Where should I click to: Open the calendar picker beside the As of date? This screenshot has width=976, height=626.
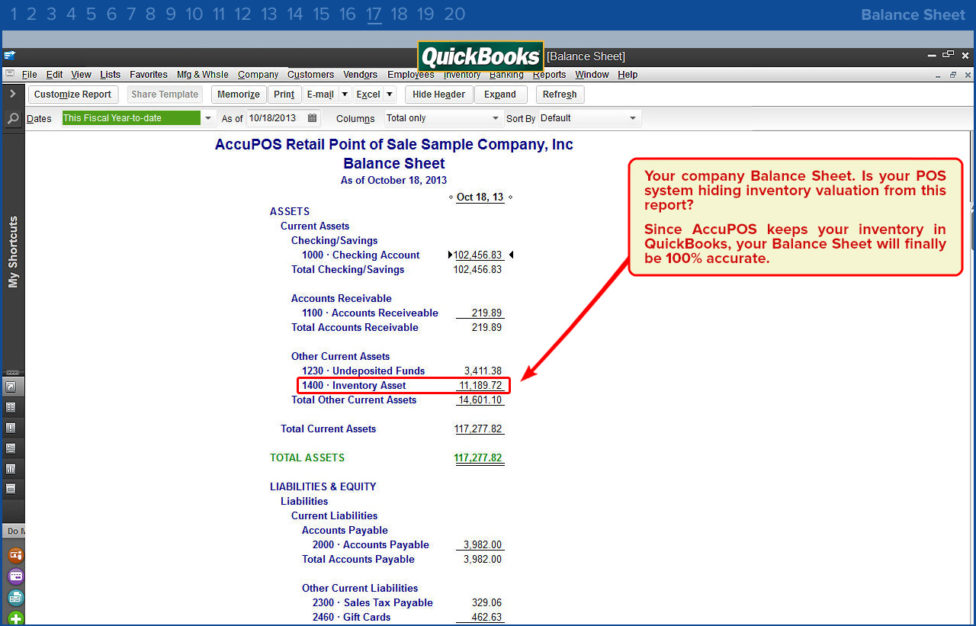pyautogui.click(x=312, y=118)
